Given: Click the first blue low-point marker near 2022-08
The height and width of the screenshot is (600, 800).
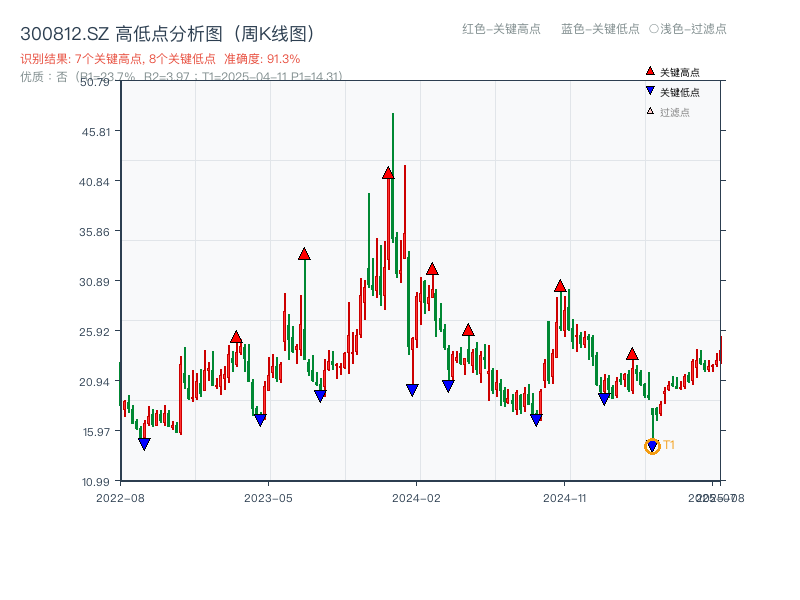Looking at the screenshot, I should click(143, 441).
